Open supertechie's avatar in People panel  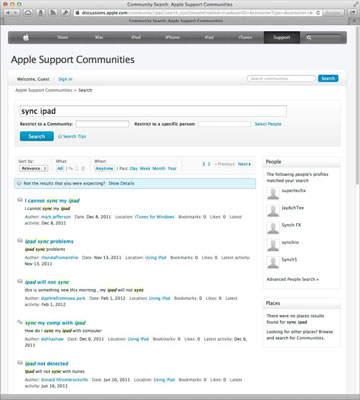(x=273, y=193)
